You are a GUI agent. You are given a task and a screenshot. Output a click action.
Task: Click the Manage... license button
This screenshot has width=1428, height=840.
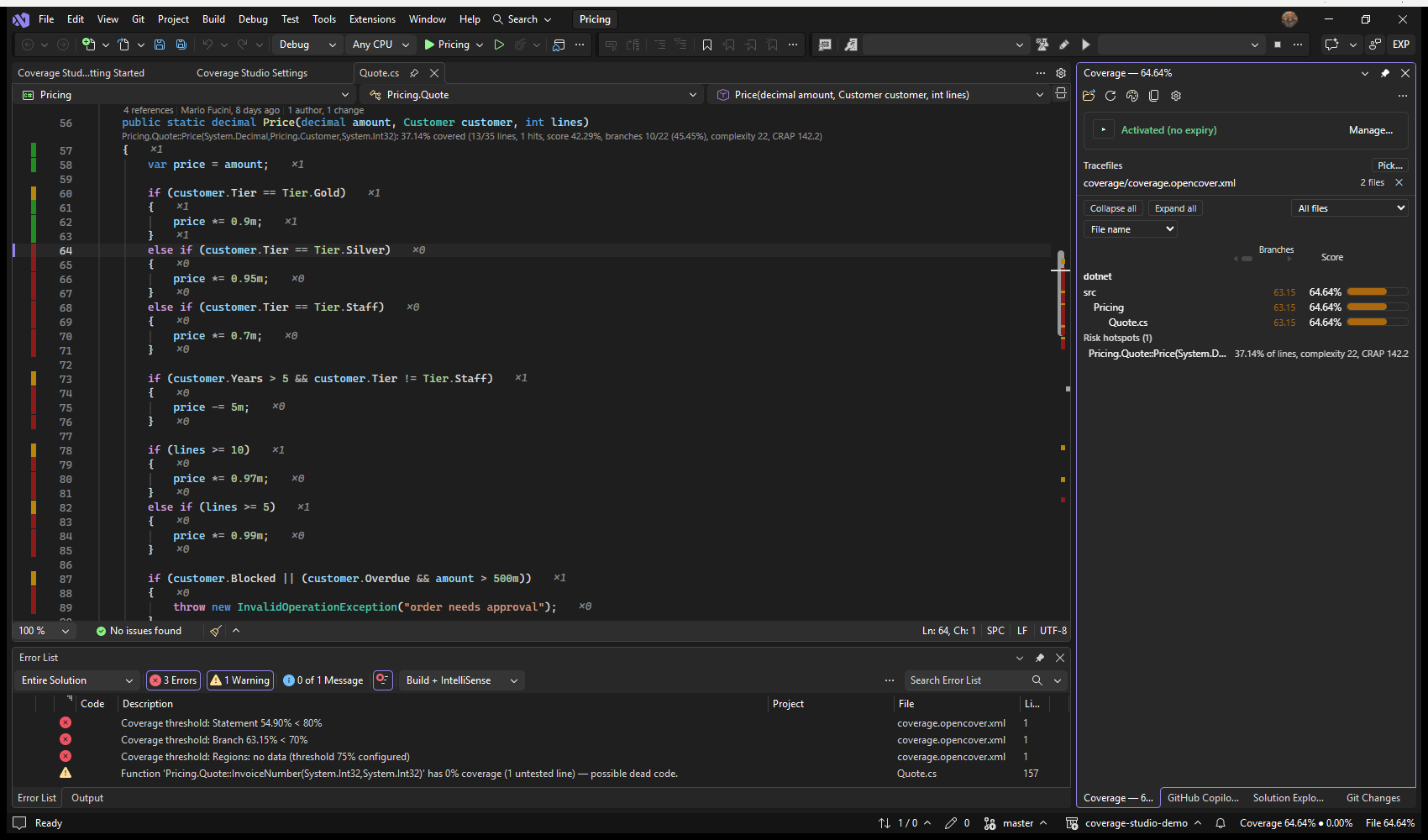pos(1371,130)
